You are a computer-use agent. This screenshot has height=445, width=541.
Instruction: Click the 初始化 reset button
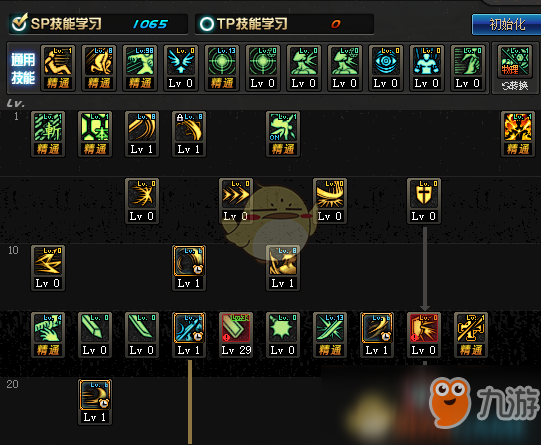[x=506, y=24]
